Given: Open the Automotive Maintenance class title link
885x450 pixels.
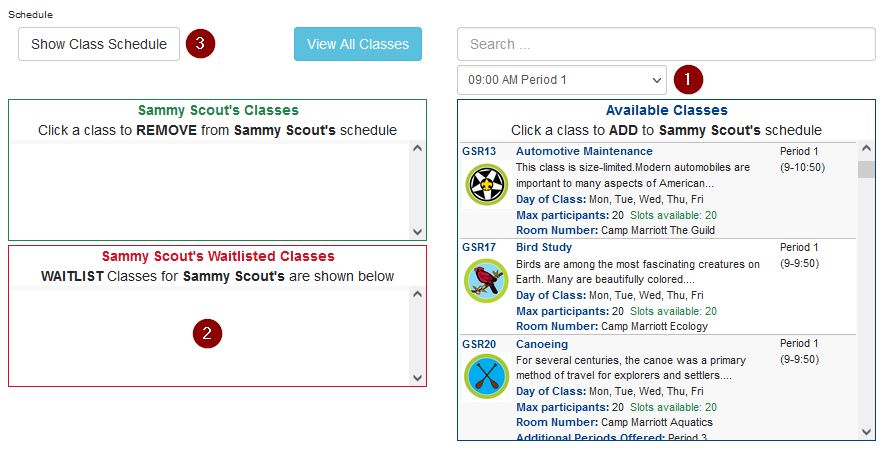Looking at the screenshot, I should (584, 151).
